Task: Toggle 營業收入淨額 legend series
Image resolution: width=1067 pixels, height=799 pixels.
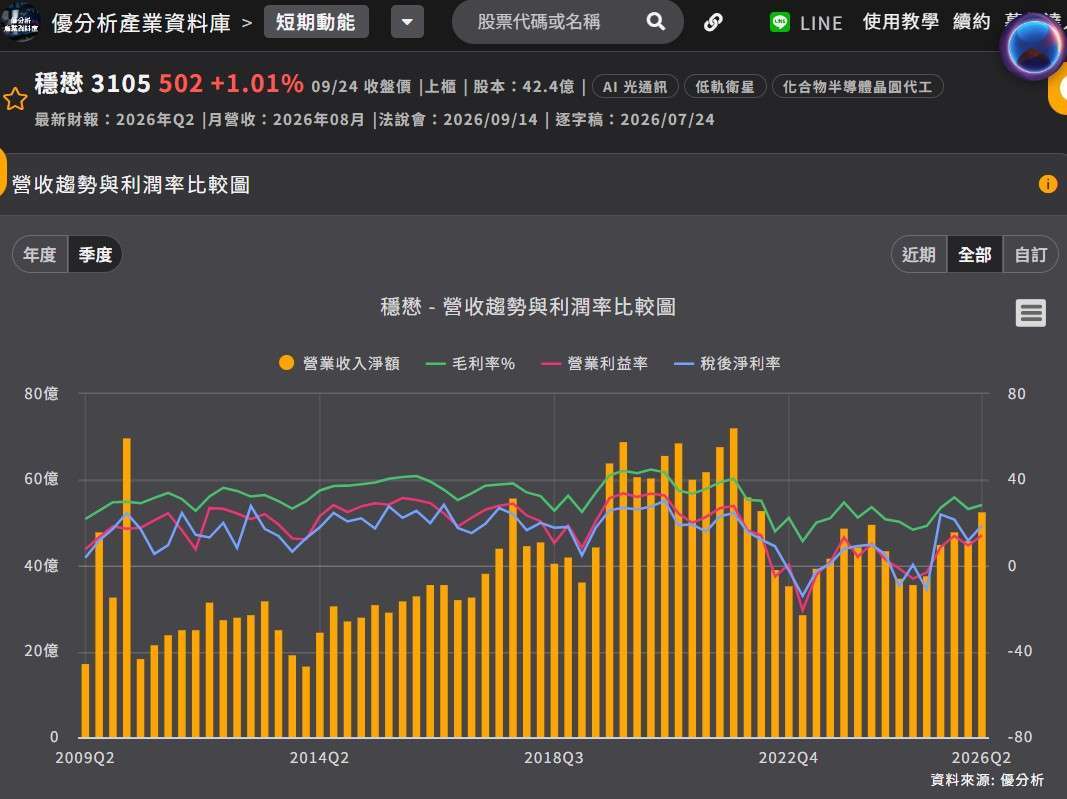Action: [x=339, y=363]
